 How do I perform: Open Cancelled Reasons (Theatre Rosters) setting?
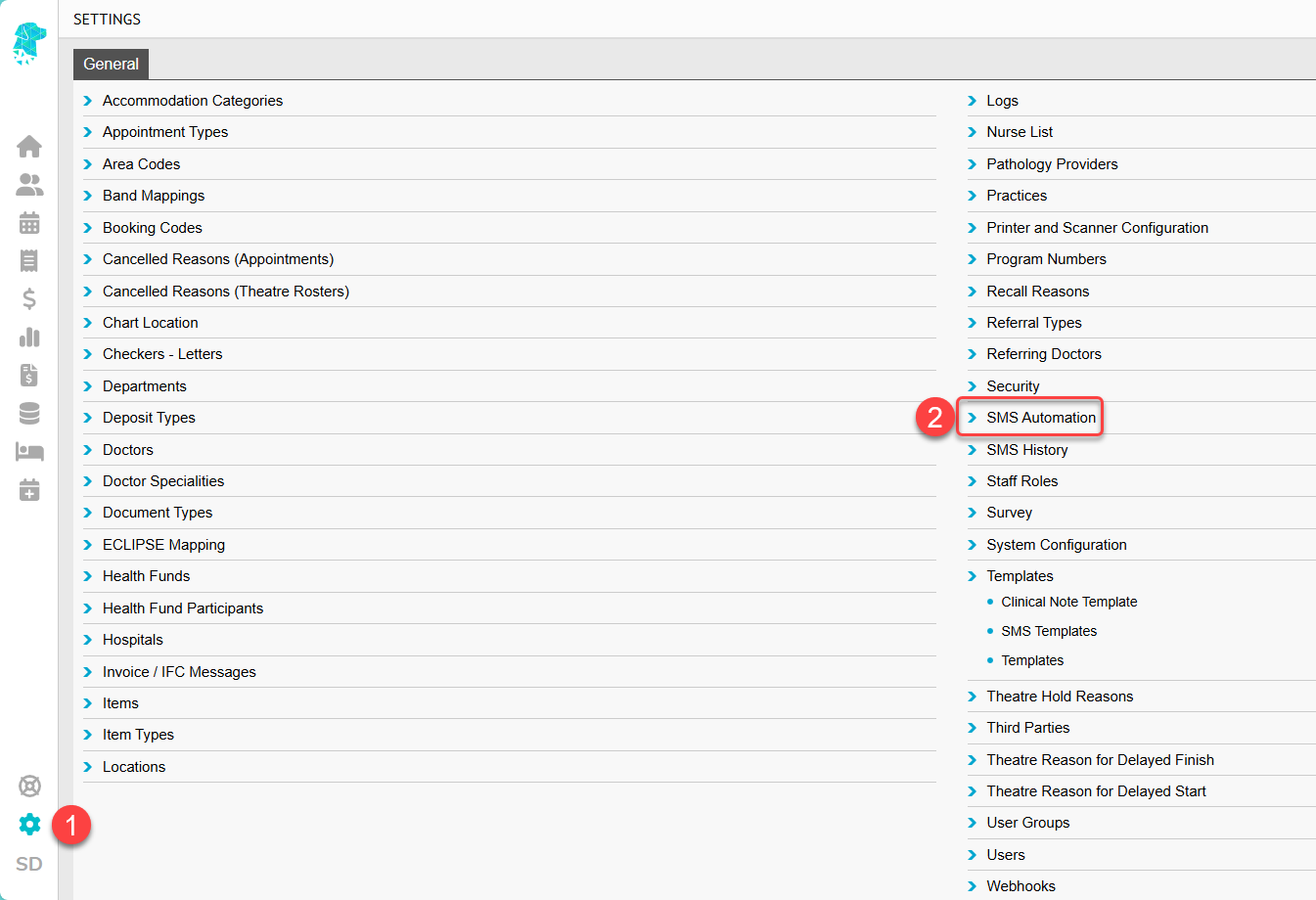pos(226,292)
